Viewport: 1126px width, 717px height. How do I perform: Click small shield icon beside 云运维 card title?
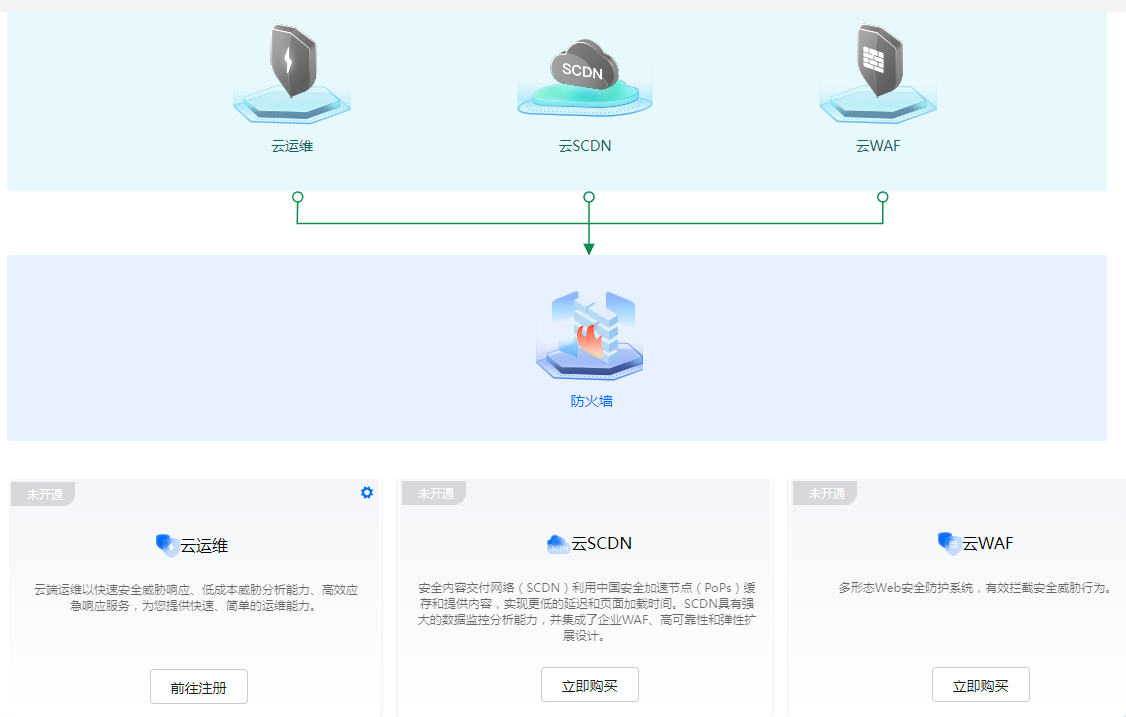click(x=167, y=545)
